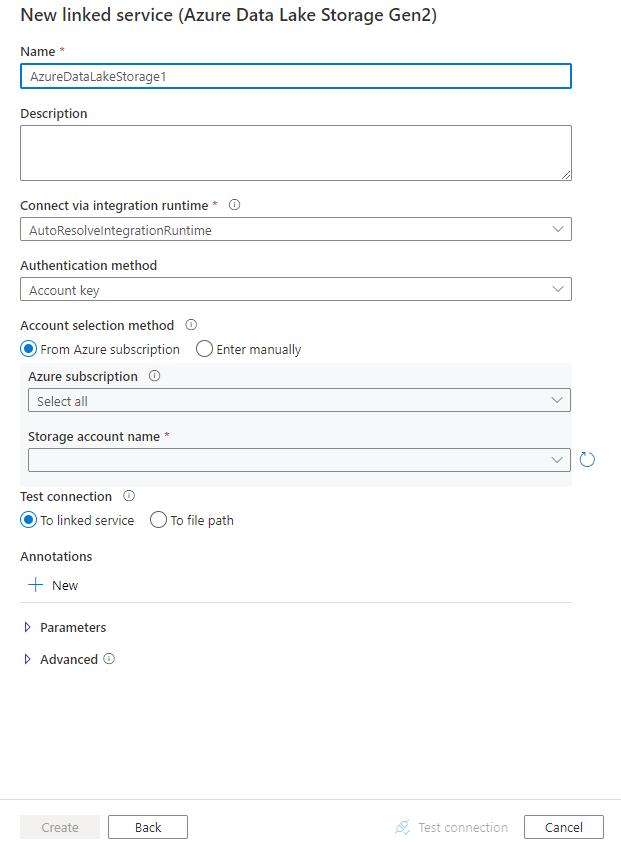Refresh the storage account name list
The width and height of the screenshot is (621, 846).
pyautogui.click(x=587, y=459)
